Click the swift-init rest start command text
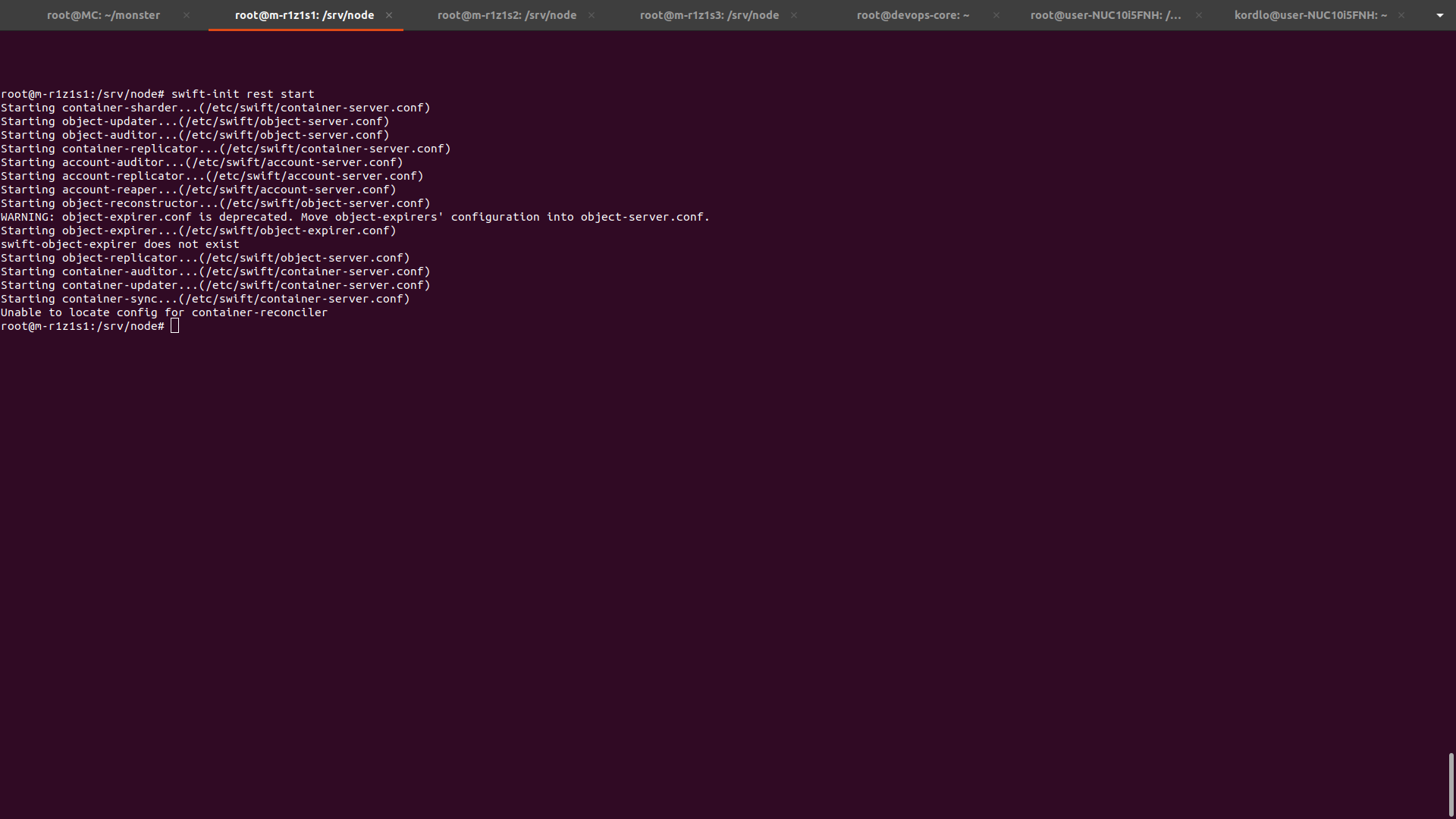Image resolution: width=1456 pixels, height=819 pixels. (x=242, y=94)
